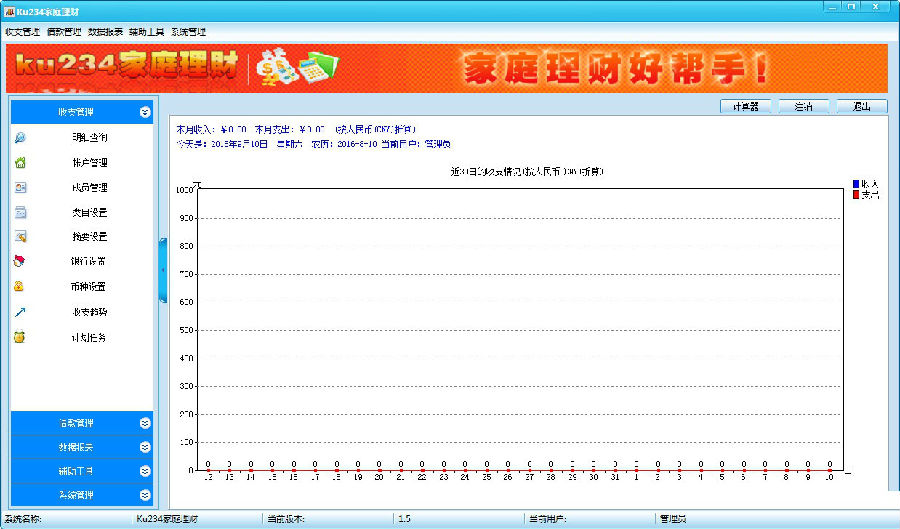Maximize the Ku234 window
The image size is (900, 529).
852,7
